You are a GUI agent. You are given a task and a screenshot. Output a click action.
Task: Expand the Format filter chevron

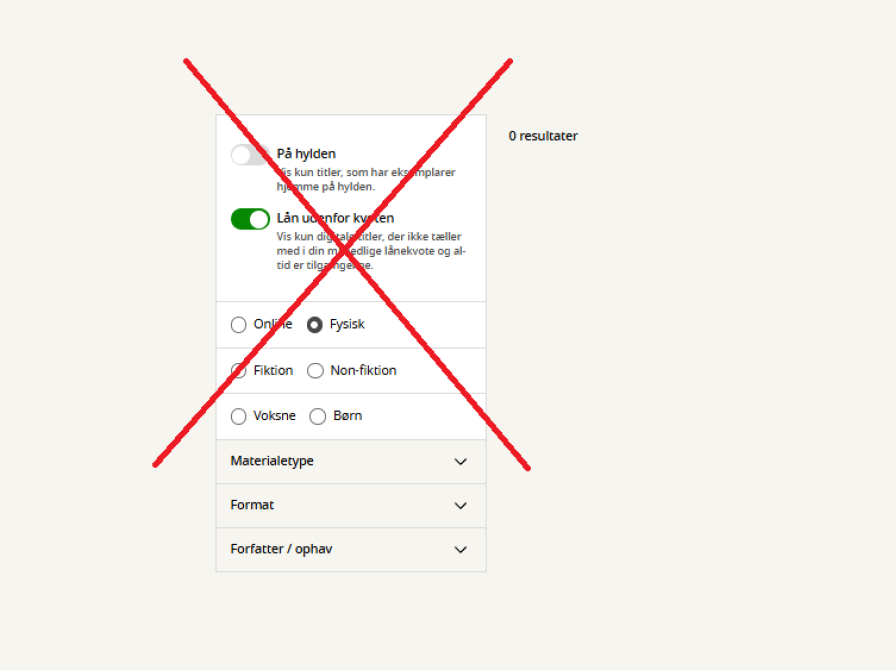461,505
